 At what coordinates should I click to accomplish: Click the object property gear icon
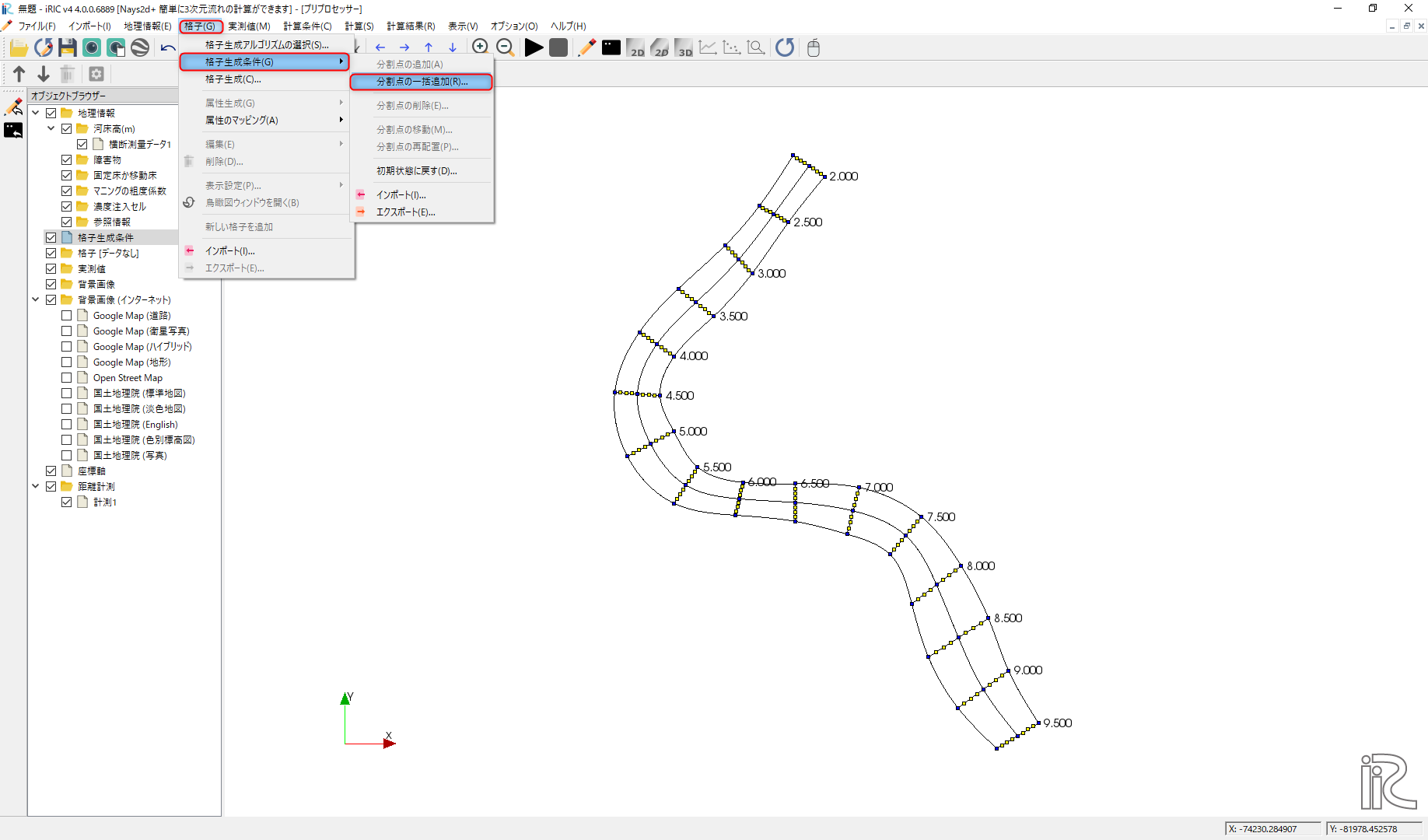pyautogui.click(x=96, y=74)
